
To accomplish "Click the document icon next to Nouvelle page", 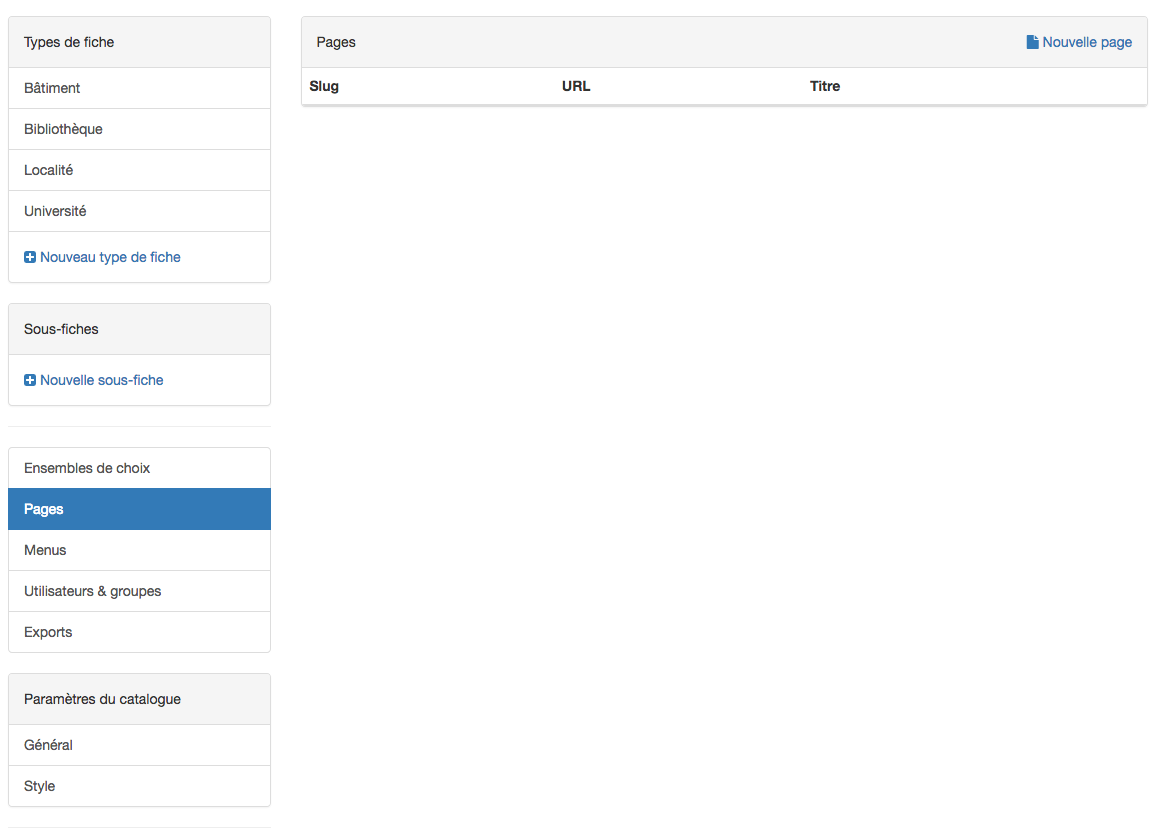I will pyautogui.click(x=1032, y=43).
